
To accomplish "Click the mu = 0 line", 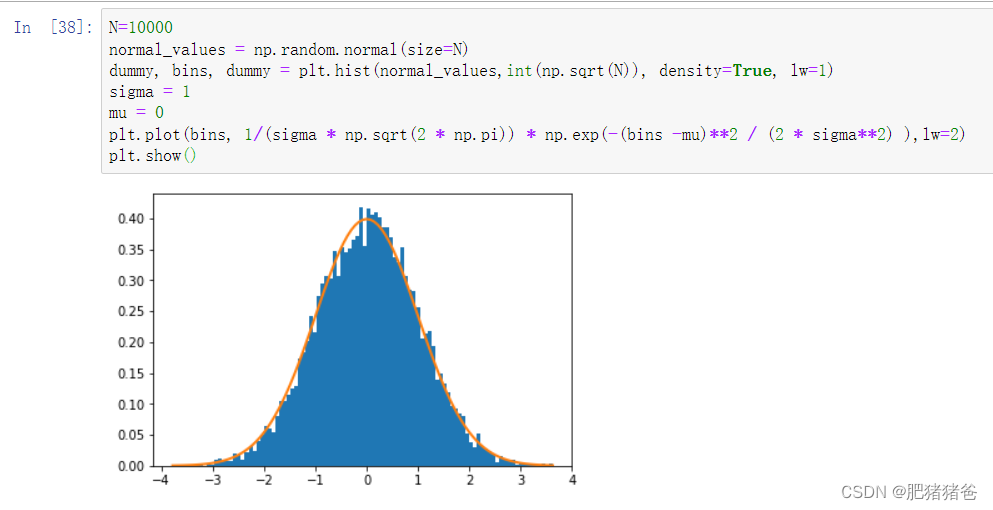I will point(136,113).
